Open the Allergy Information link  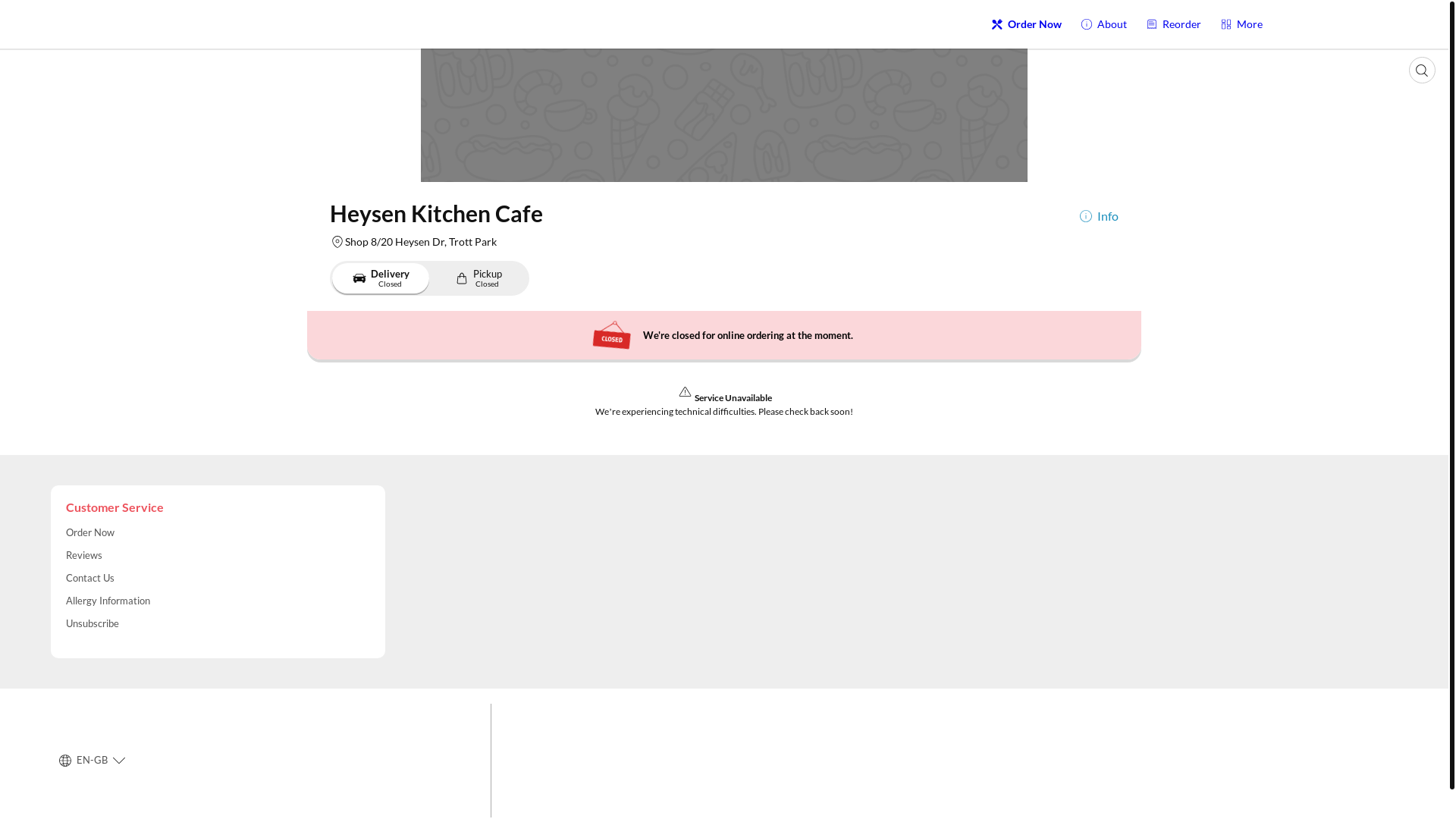coord(108,601)
